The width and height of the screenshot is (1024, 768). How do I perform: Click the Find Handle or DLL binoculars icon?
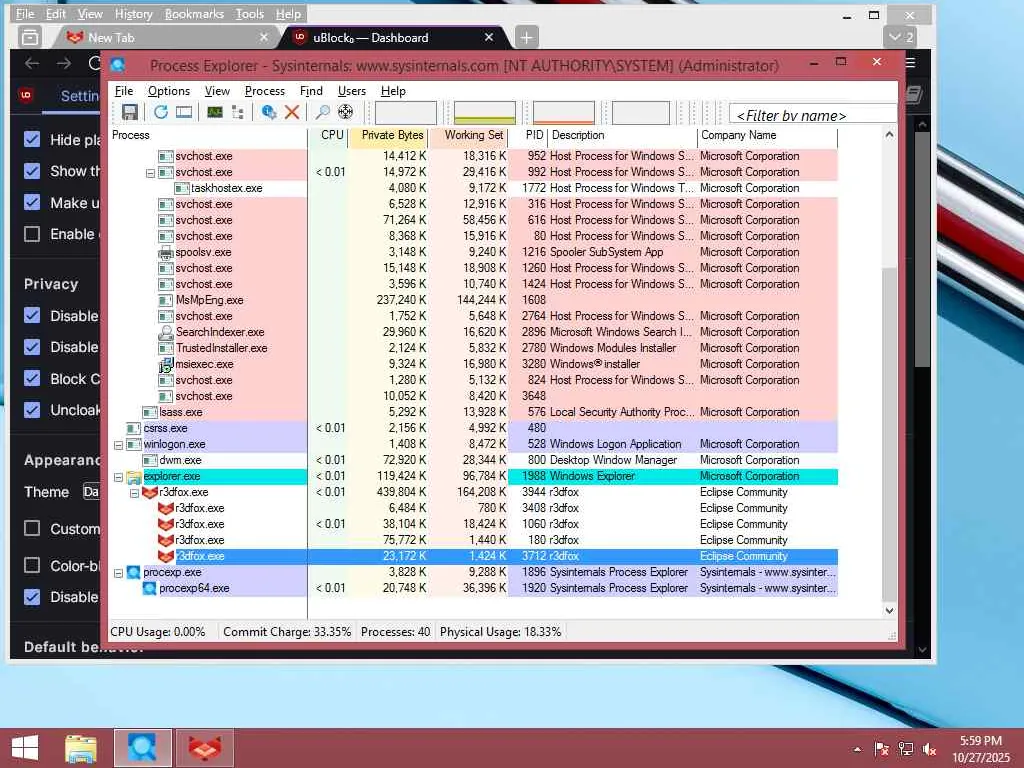click(323, 112)
